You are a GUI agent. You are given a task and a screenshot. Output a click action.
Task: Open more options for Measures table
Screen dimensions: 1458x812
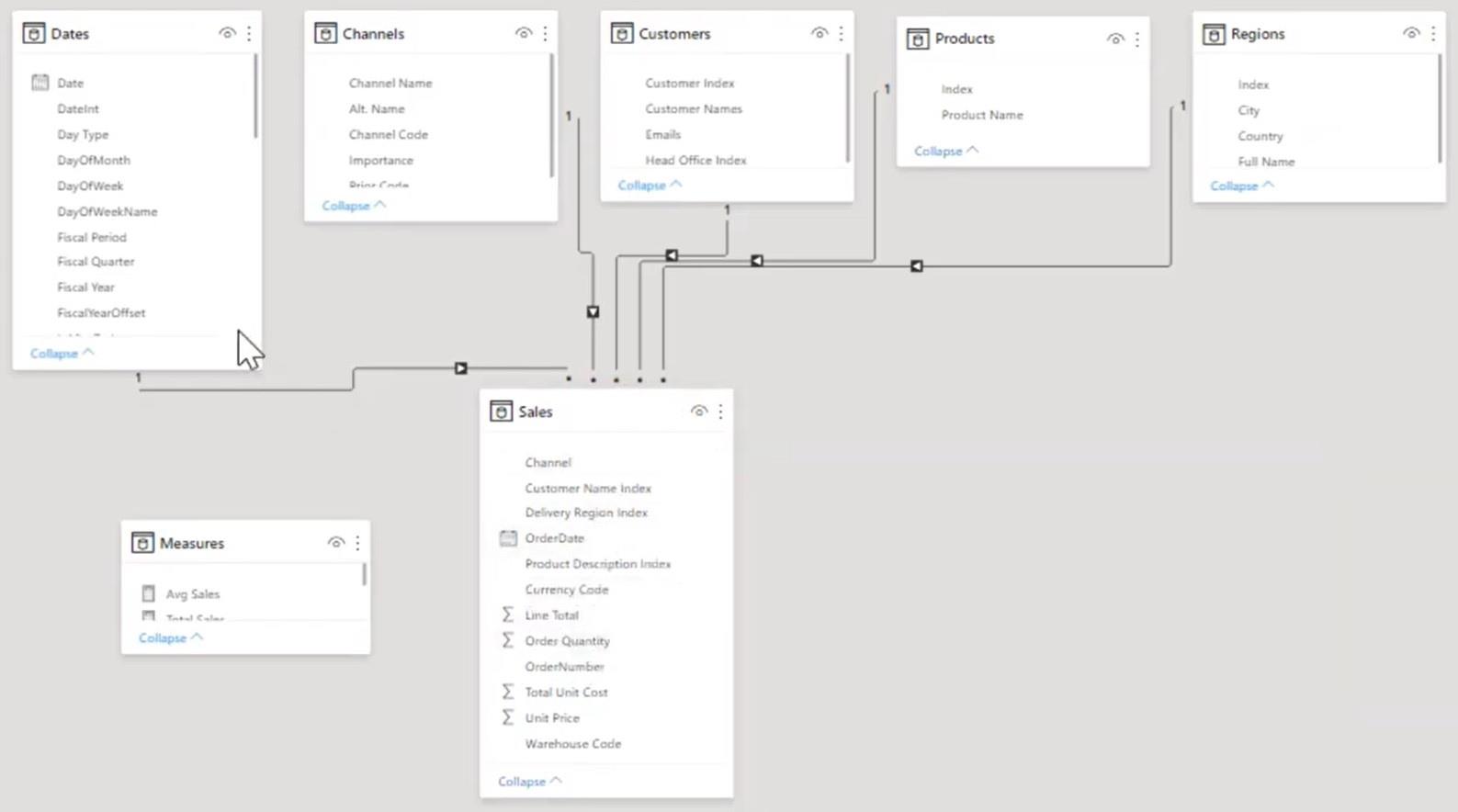point(357,543)
